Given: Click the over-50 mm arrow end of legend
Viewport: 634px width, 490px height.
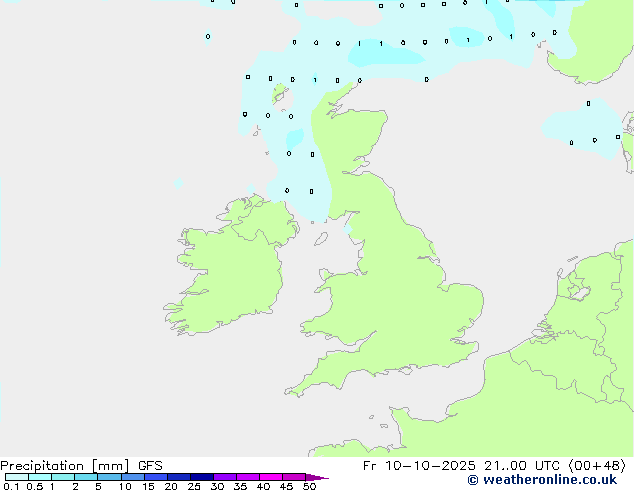Looking at the screenshot, I should coord(317,477).
